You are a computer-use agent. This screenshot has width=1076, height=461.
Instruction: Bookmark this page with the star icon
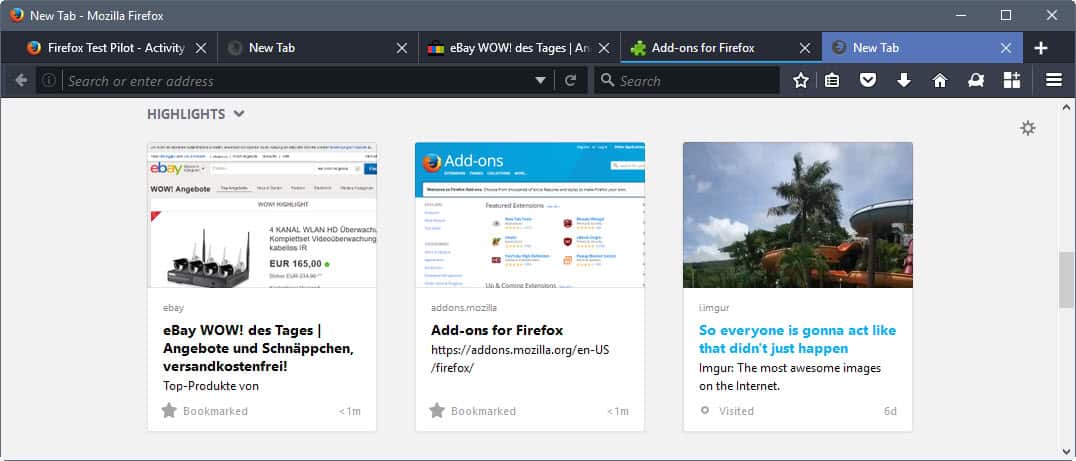click(x=801, y=81)
